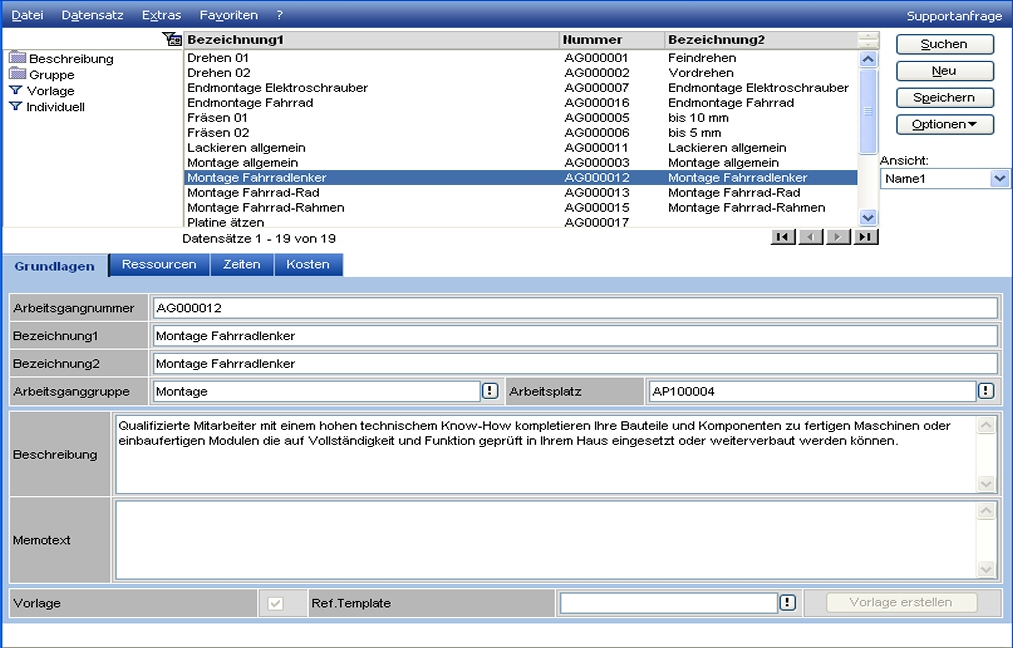This screenshot has height=648, width=1013.
Task: Sort by the Bezeichnung1 column header
Action: coord(371,40)
